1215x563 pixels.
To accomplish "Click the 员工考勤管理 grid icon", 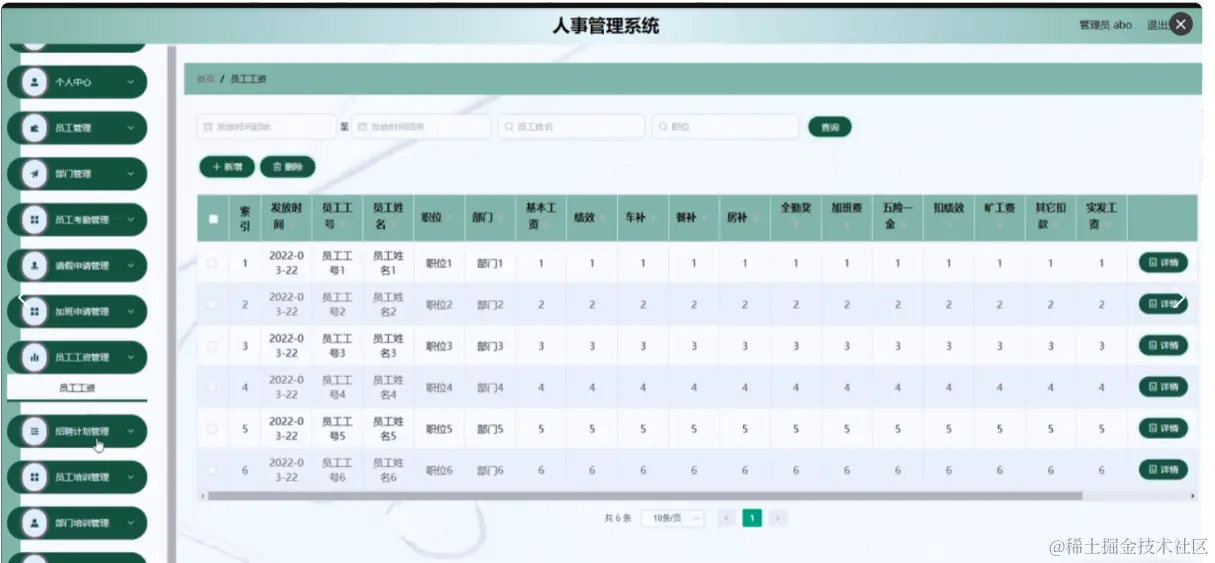I will coord(35,220).
